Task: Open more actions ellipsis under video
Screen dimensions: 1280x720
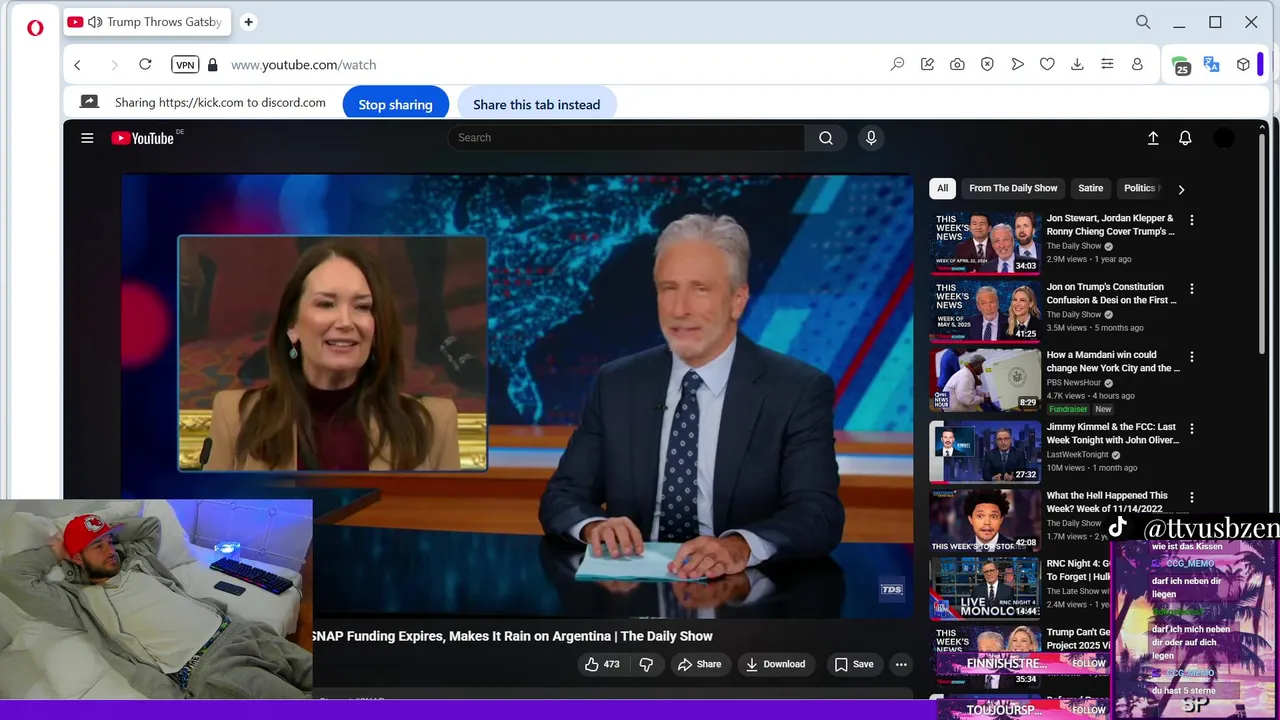Action: 901,664
